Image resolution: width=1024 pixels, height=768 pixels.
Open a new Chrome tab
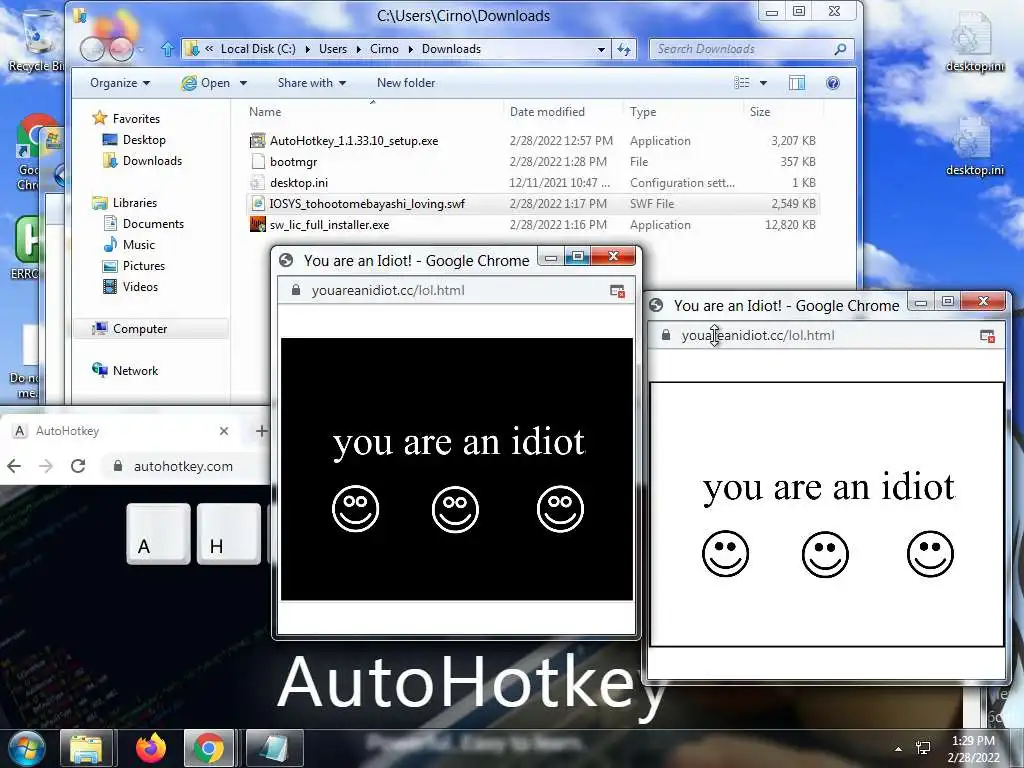(x=261, y=431)
